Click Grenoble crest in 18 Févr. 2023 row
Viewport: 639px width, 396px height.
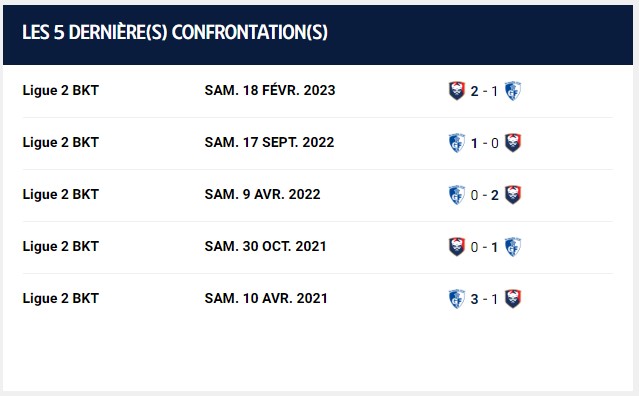[513, 91]
